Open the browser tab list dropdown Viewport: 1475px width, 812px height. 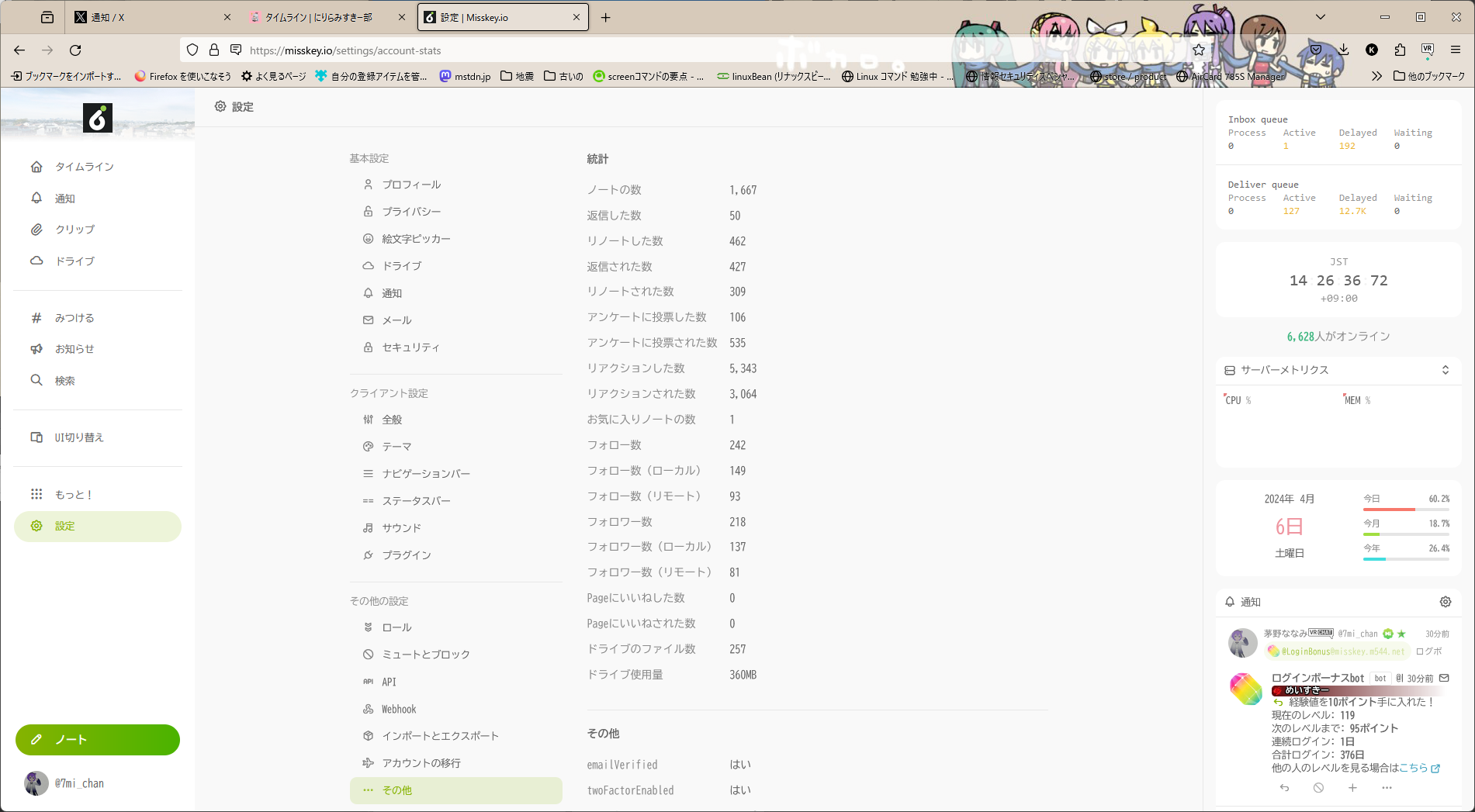[x=1321, y=16]
